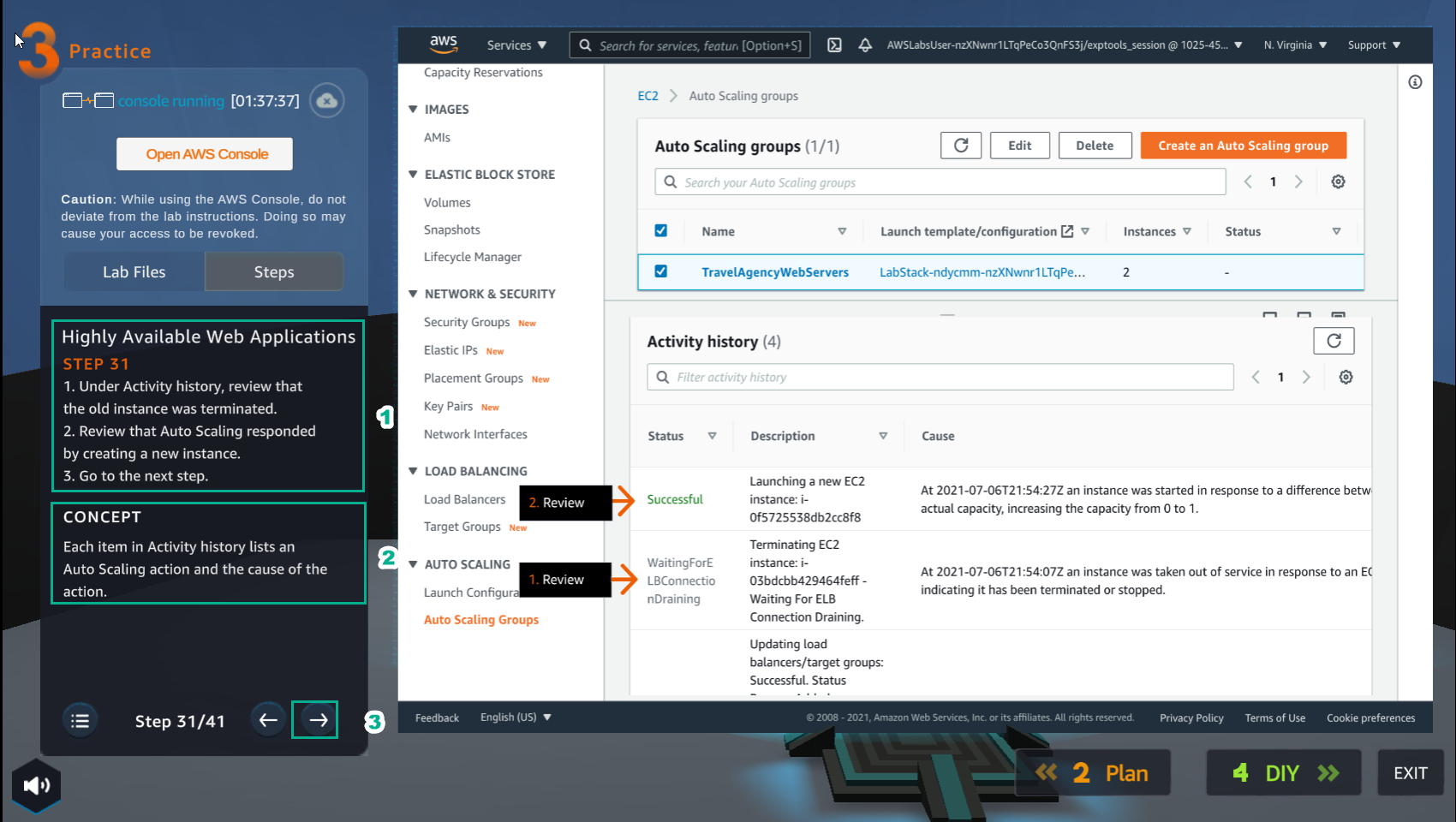The width and height of the screenshot is (1456, 822).
Task: Click the EC2 breadcrumb link
Action: (647, 96)
